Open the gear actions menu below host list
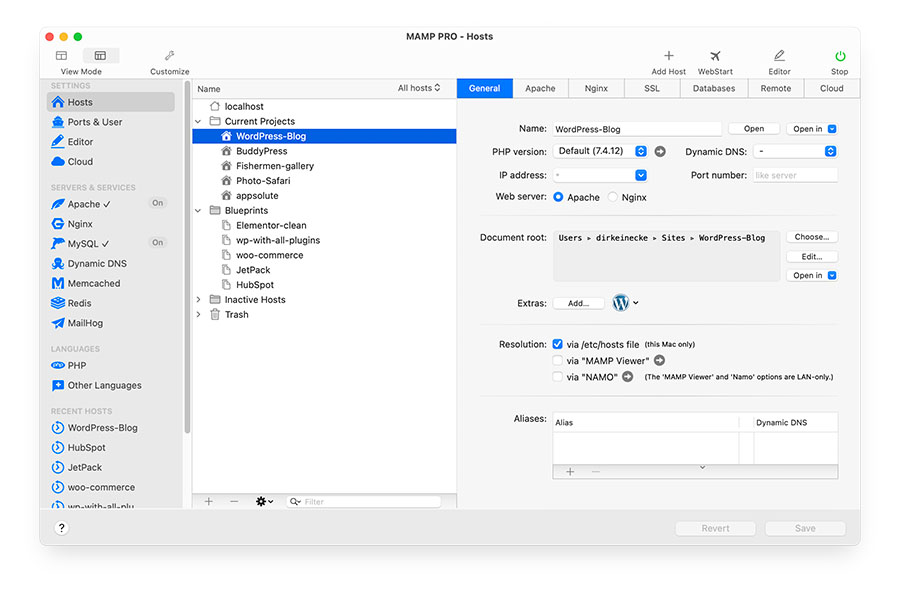 click(264, 502)
